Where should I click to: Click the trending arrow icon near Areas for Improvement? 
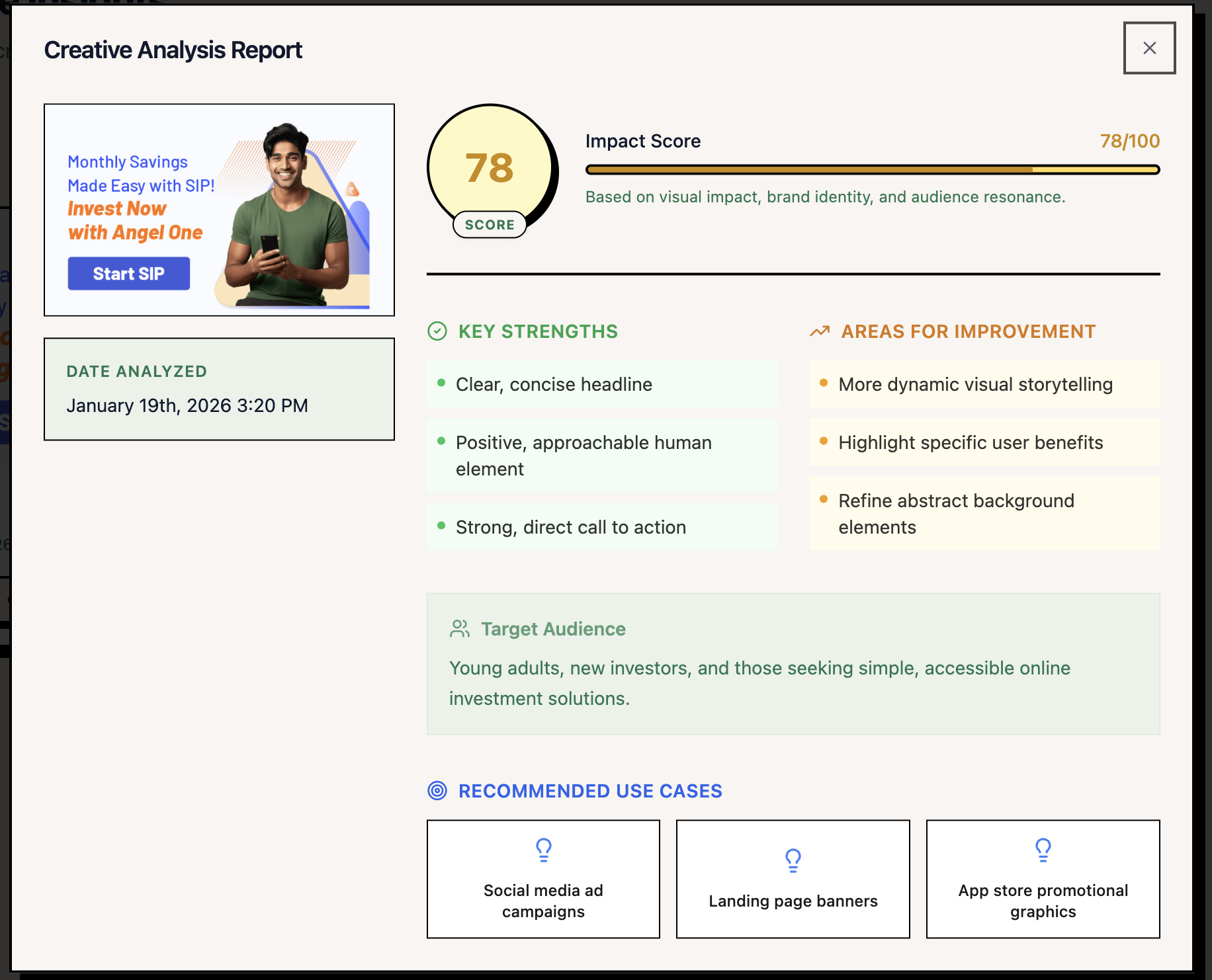tap(820, 331)
